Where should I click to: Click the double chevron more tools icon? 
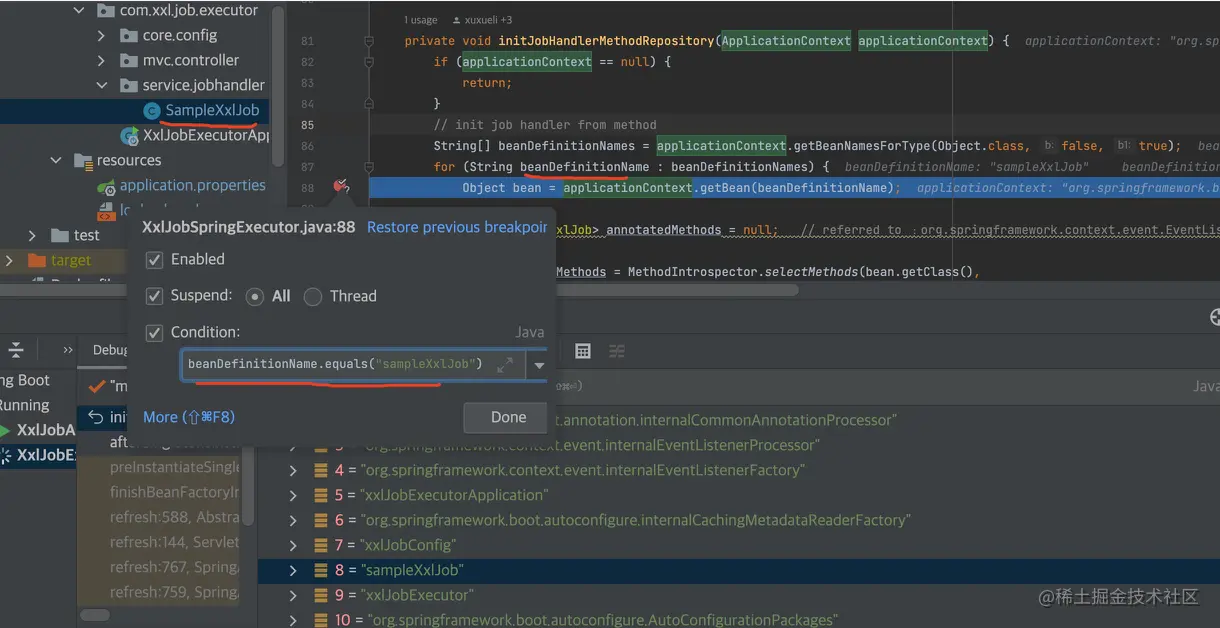[x=68, y=350]
